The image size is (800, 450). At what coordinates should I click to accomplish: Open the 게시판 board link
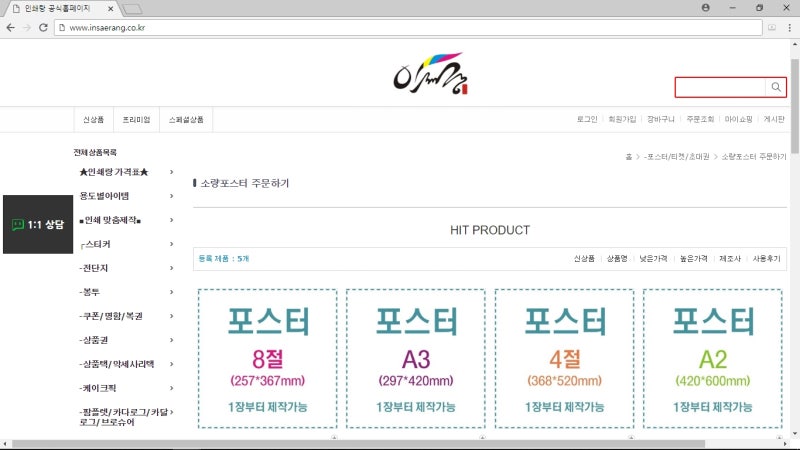tap(774, 119)
